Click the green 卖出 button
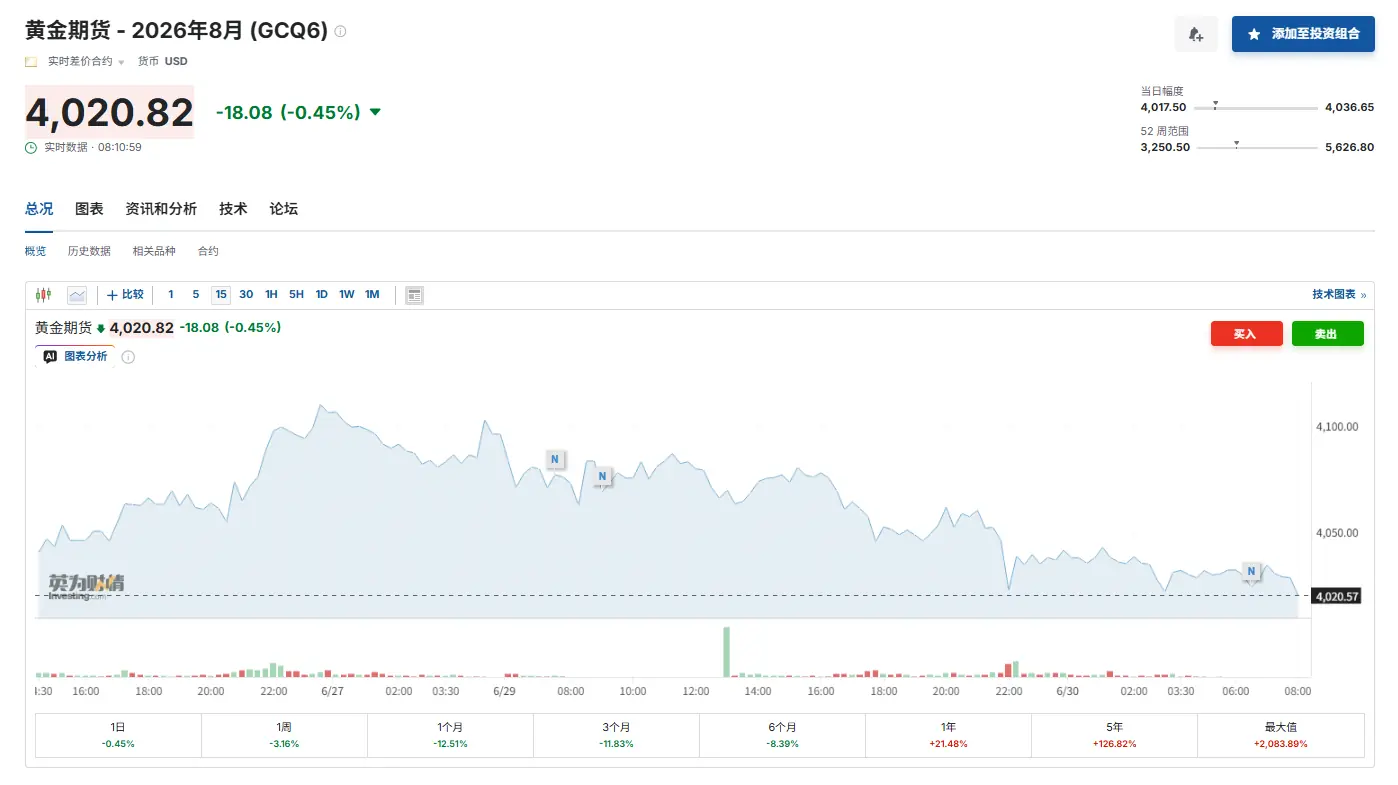The height and width of the screenshot is (785, 1398). click(1327, 334)
